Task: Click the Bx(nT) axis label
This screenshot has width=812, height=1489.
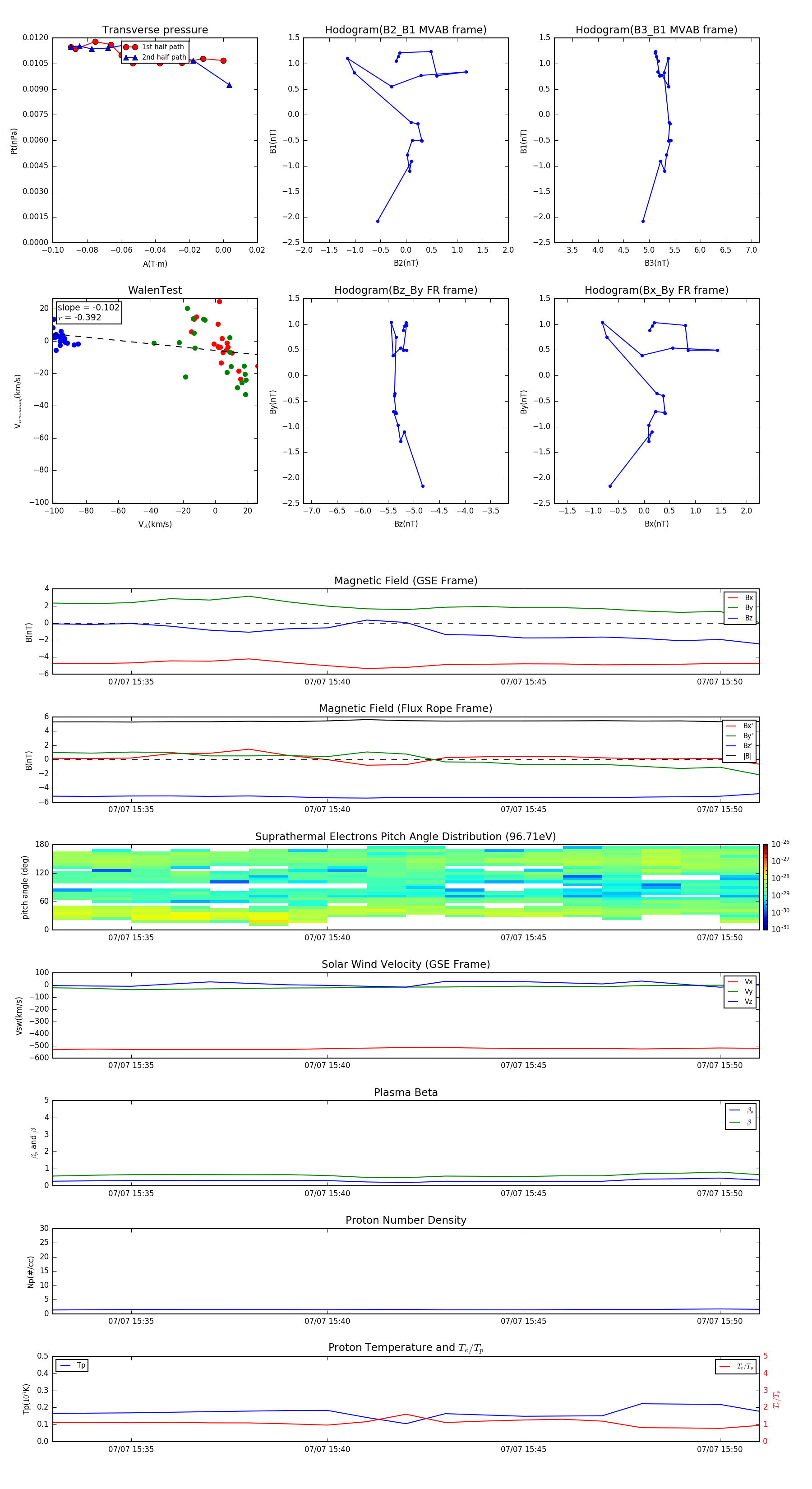Action: point(656,524)
